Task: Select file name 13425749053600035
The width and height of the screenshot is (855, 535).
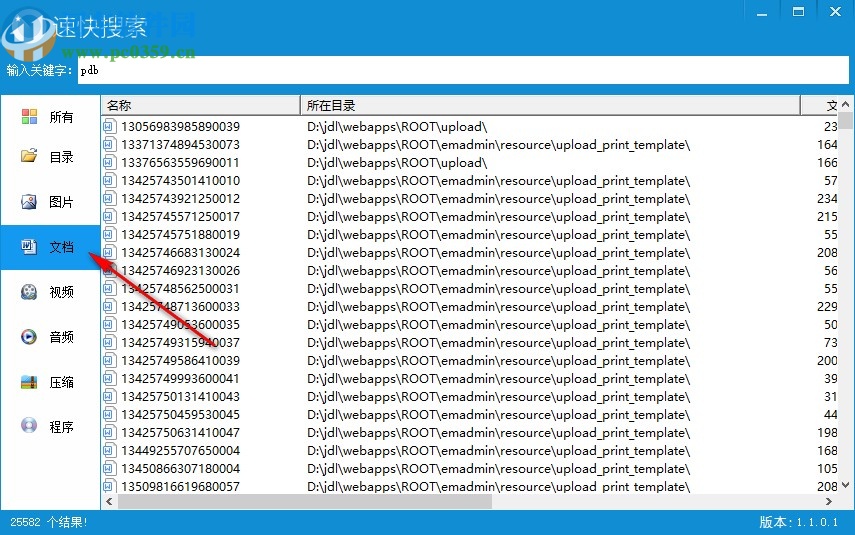Action: point(180,324)
